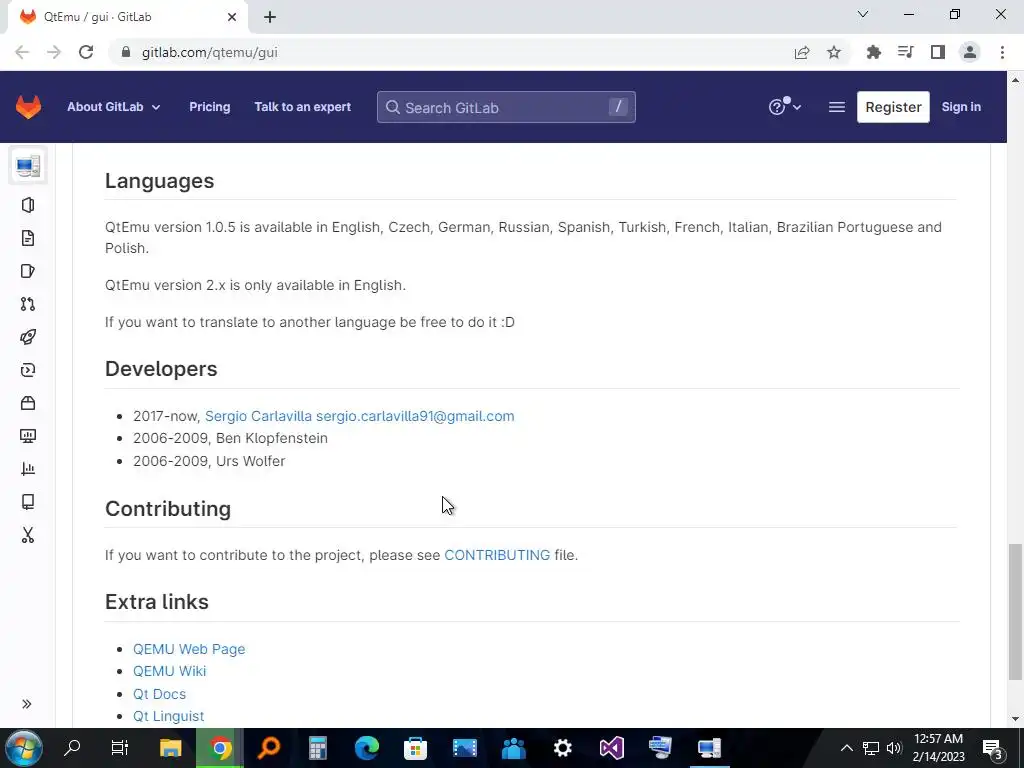Viewport: 1024px width, 768px height.
Task: Show hidden system tray icons
Action: pos(846,748)
